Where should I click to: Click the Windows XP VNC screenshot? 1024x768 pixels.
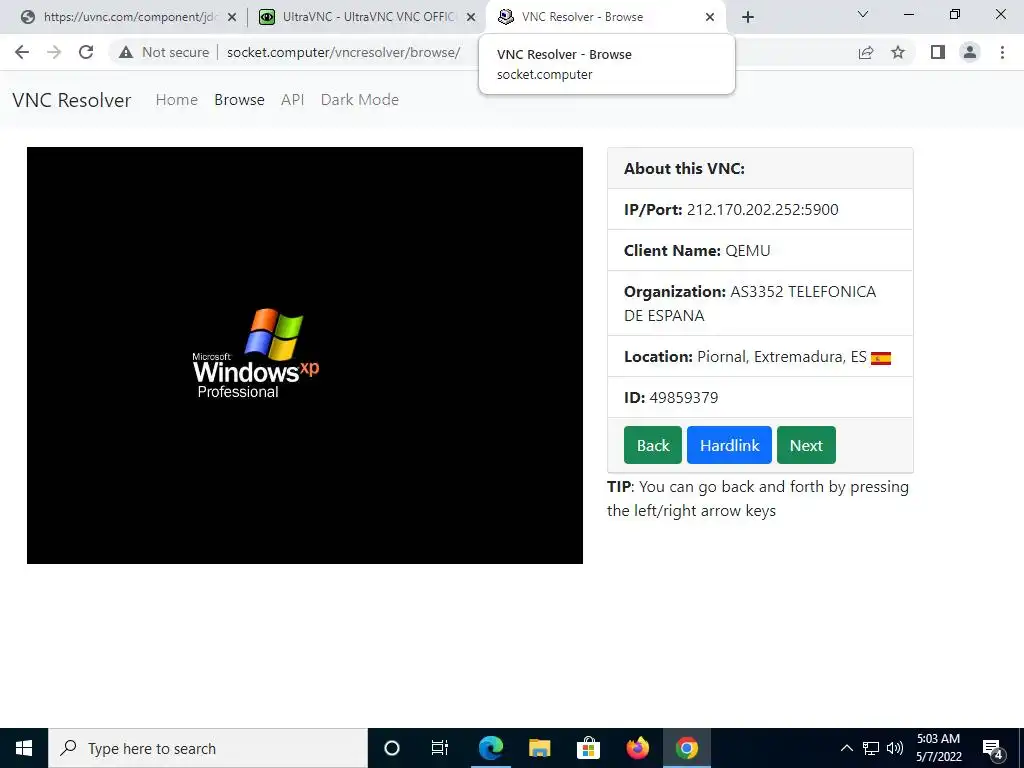305,355
